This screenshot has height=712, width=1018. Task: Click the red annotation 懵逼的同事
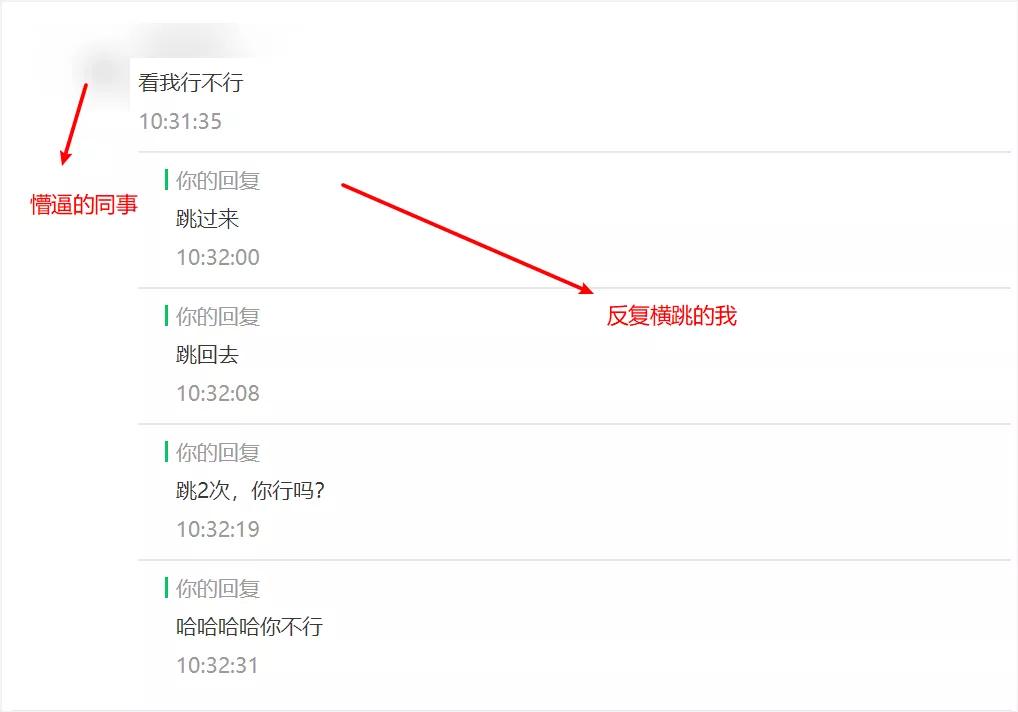pos(84,205)
